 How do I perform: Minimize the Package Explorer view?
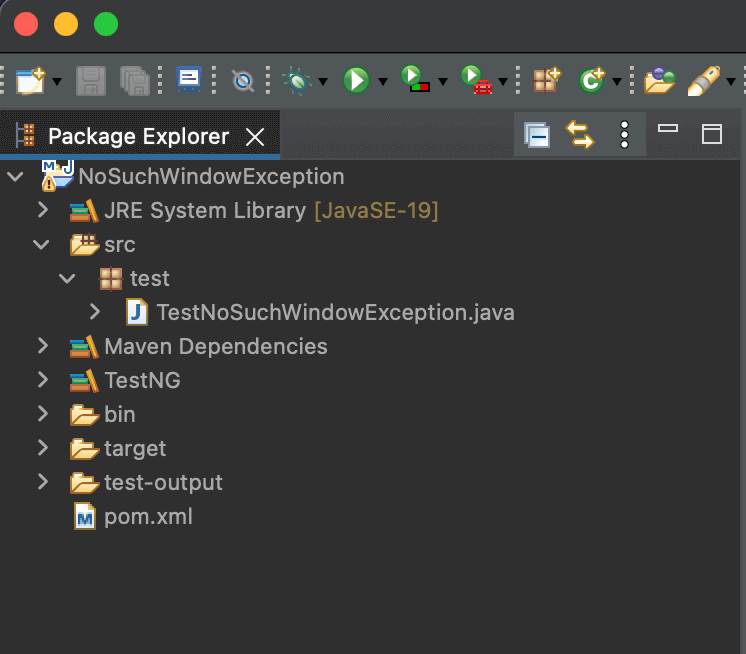(668, 128)
